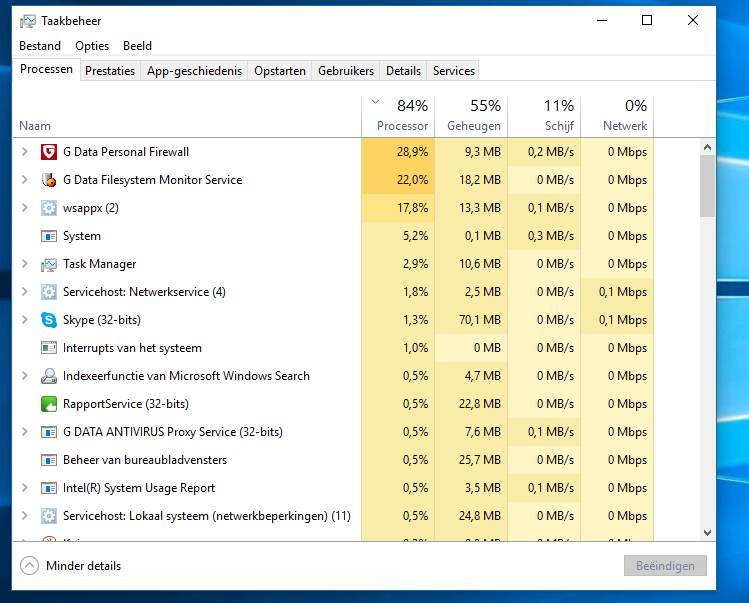The height and width of the screenshot is (603, 749).
Task: Expand G DATA ANTIVIRUS Proxy Service row
Action: coord(25,432)
